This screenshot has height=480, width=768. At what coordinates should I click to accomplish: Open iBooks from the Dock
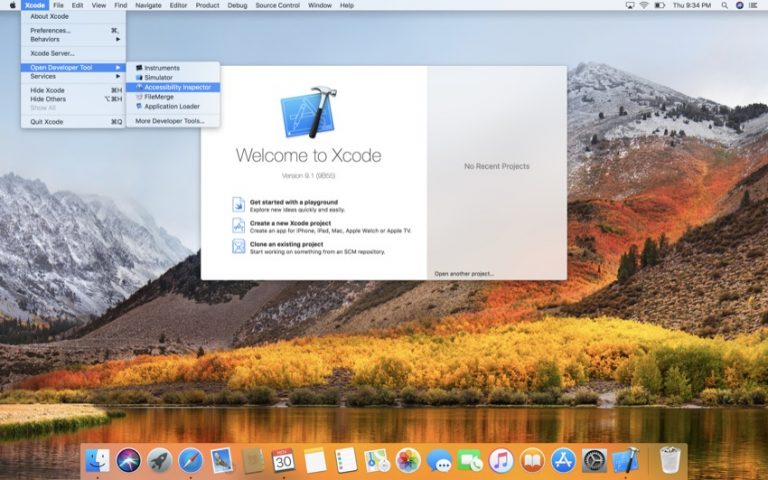tap(532, 461)
